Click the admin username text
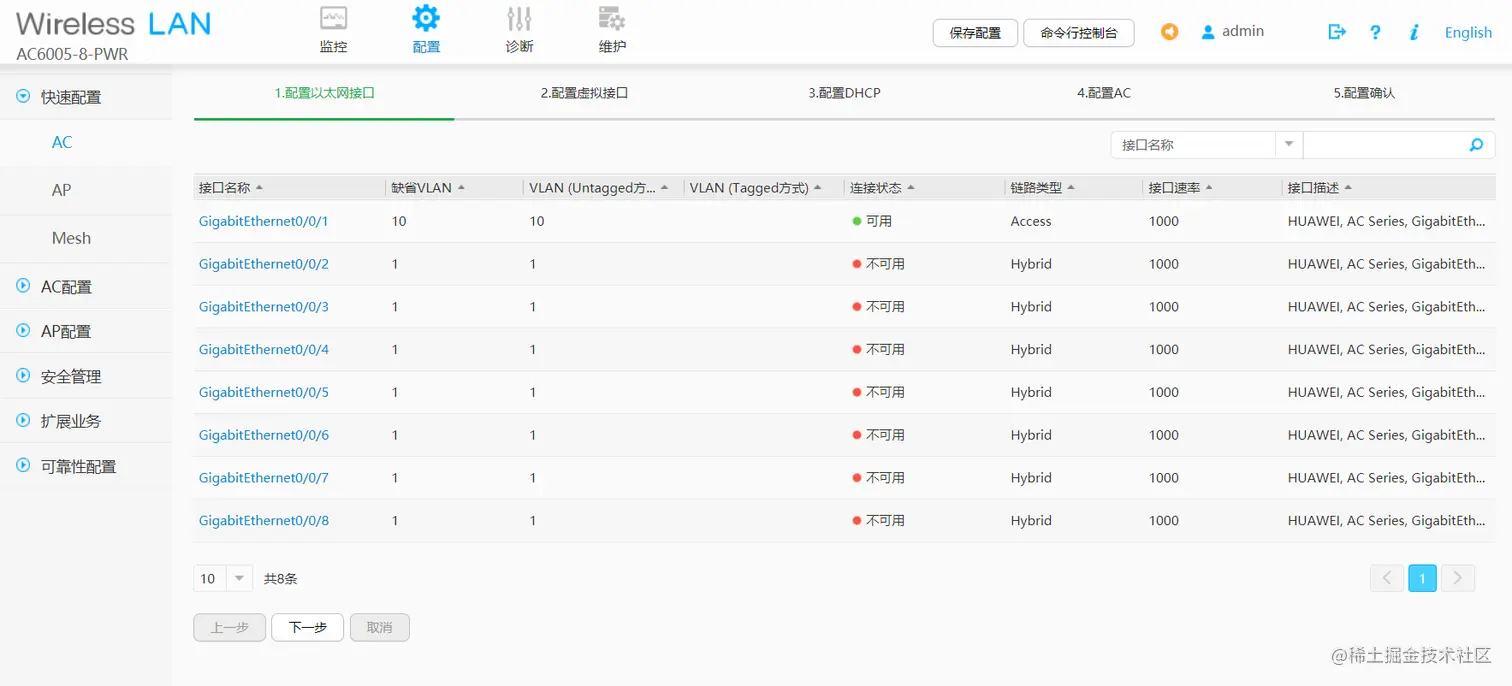The width and height of the screenshot is (1512, 686). coord(1243,31)
